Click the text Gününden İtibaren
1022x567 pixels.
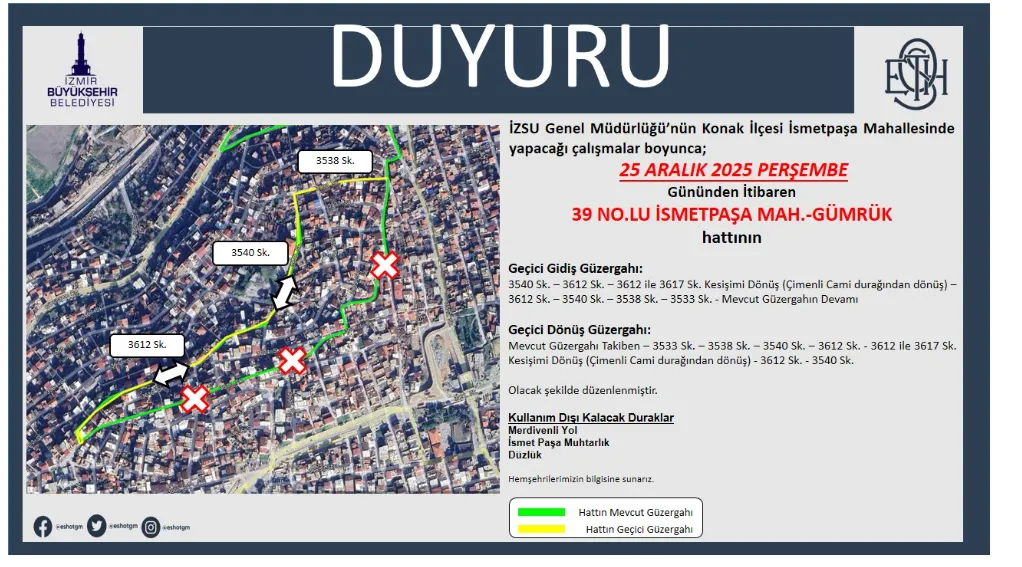(731, 192)
